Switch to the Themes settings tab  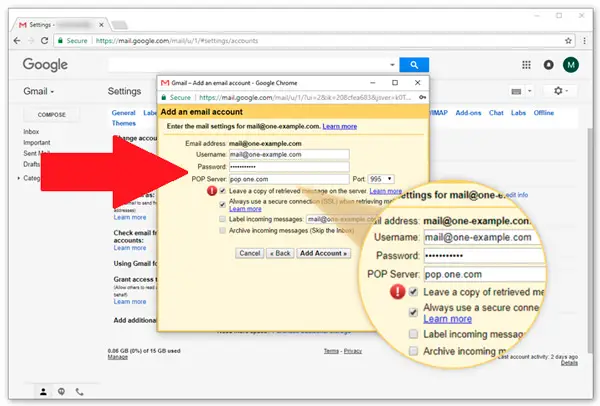click(x=124, y=123)
